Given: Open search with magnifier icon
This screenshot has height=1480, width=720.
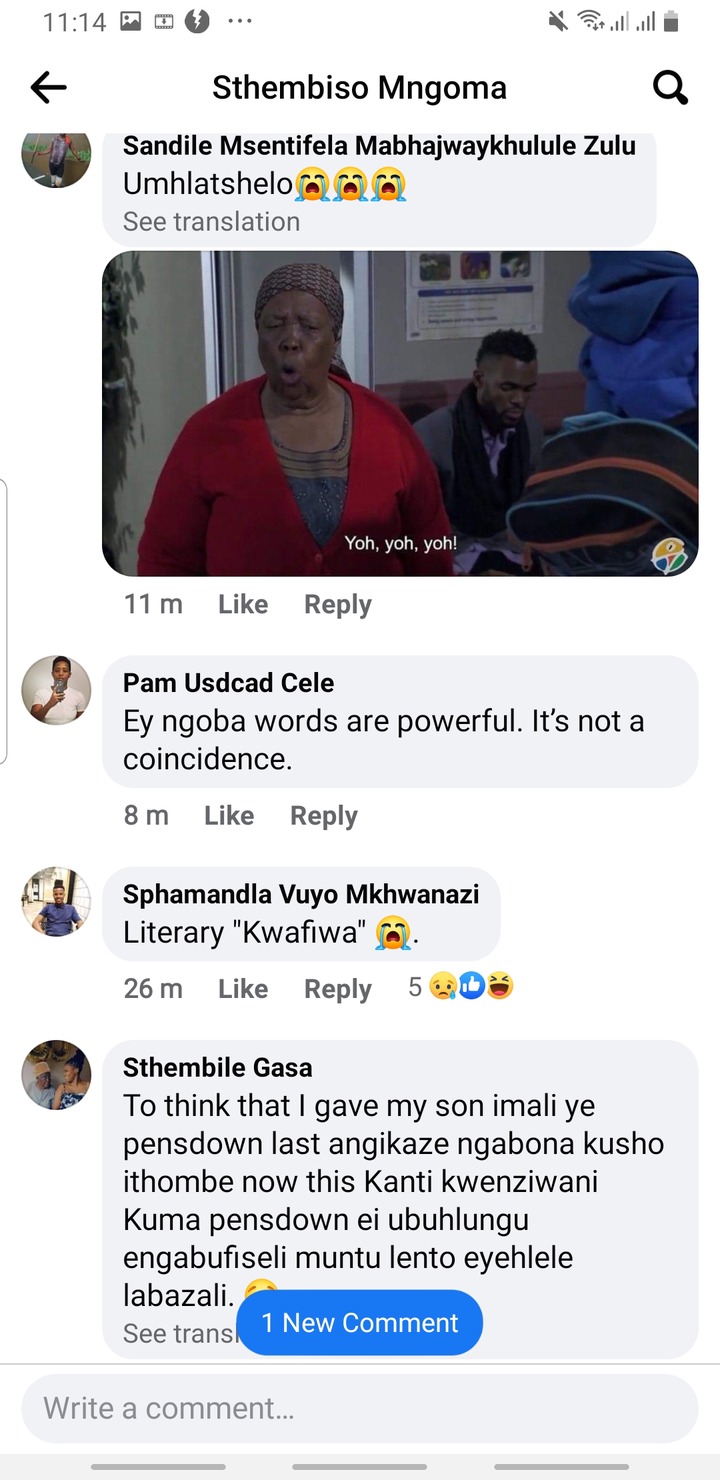Looking at the screenshot, I should (x=670, y=88).
